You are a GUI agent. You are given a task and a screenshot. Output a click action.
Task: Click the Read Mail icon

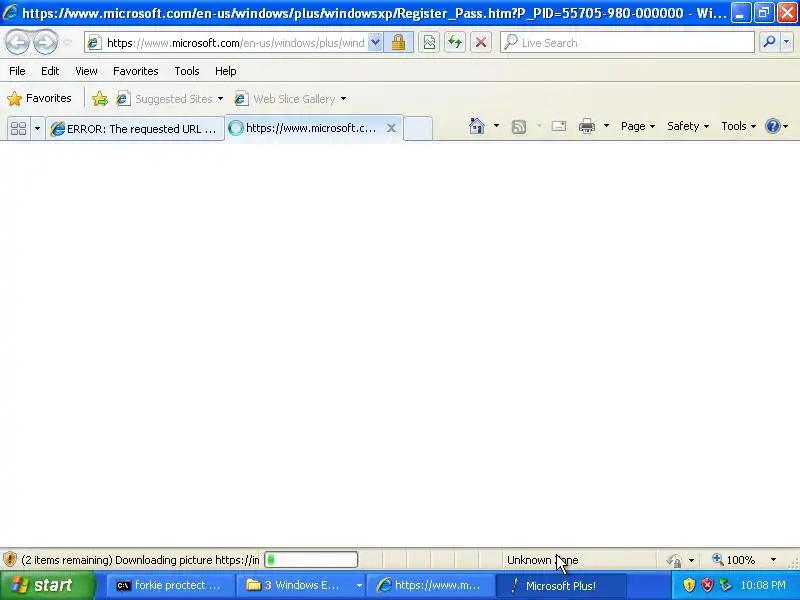point(559,126)
